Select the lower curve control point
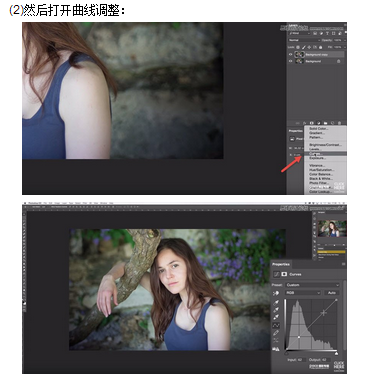This screenshot has width=366, height=374. [299, 337]
